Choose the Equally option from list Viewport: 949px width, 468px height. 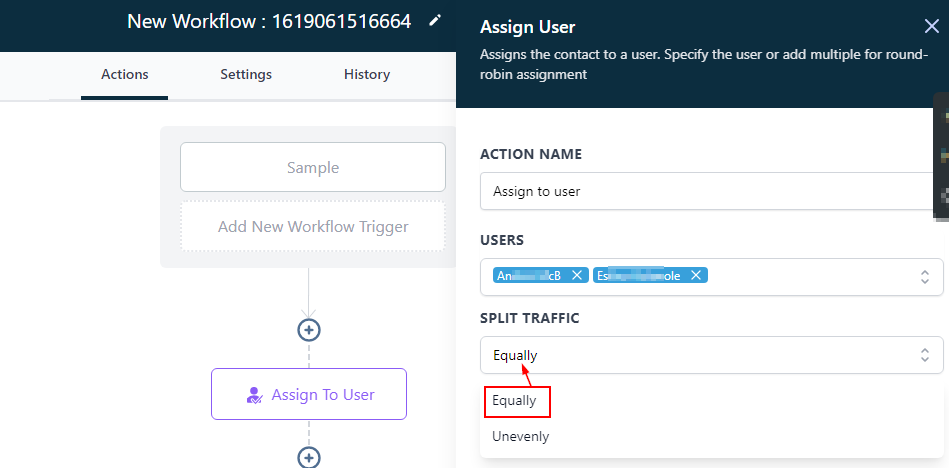coord(516,401)
